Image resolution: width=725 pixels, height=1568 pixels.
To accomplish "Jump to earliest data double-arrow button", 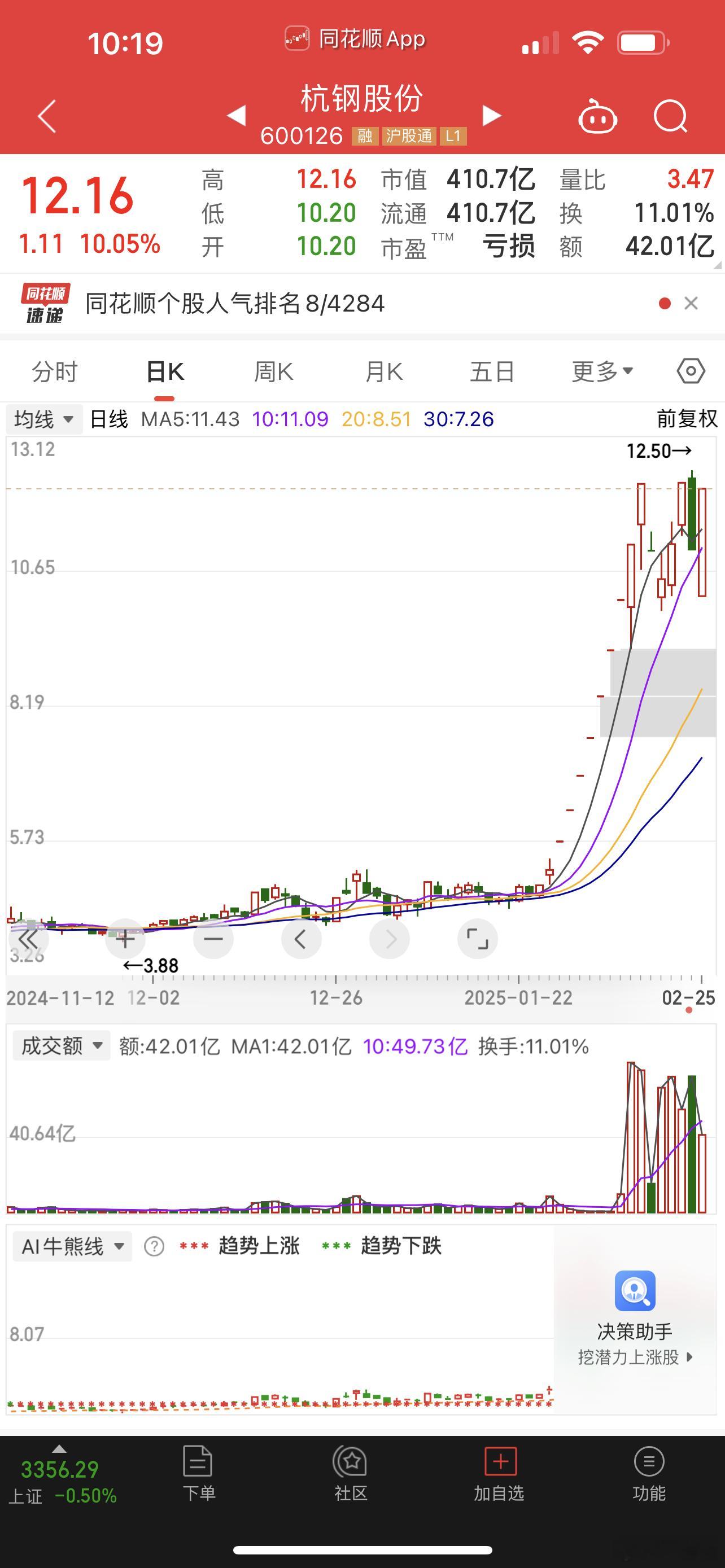I will tap(28, 939).
